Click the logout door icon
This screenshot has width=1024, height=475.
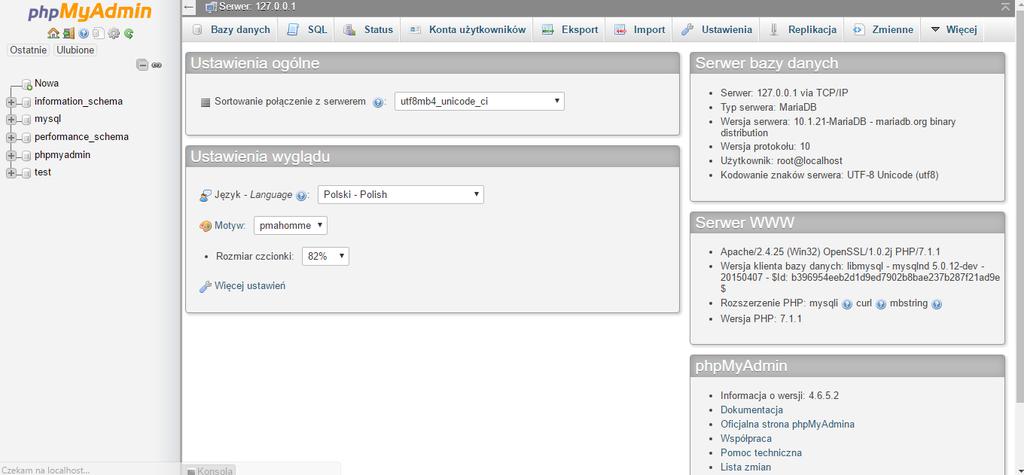[x=69, y=33]
